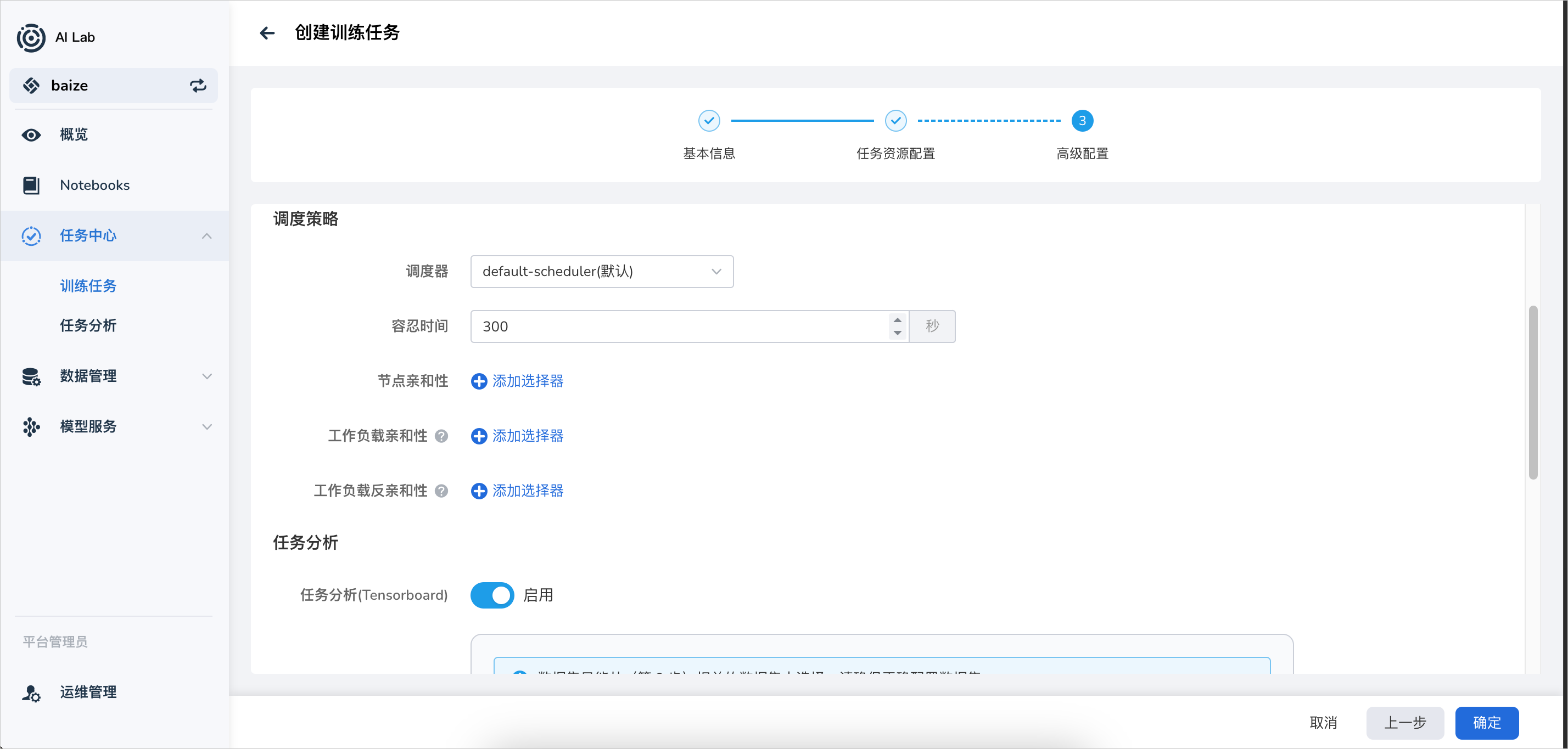Click the form's vertical scrollbar

click(1533, 392)
